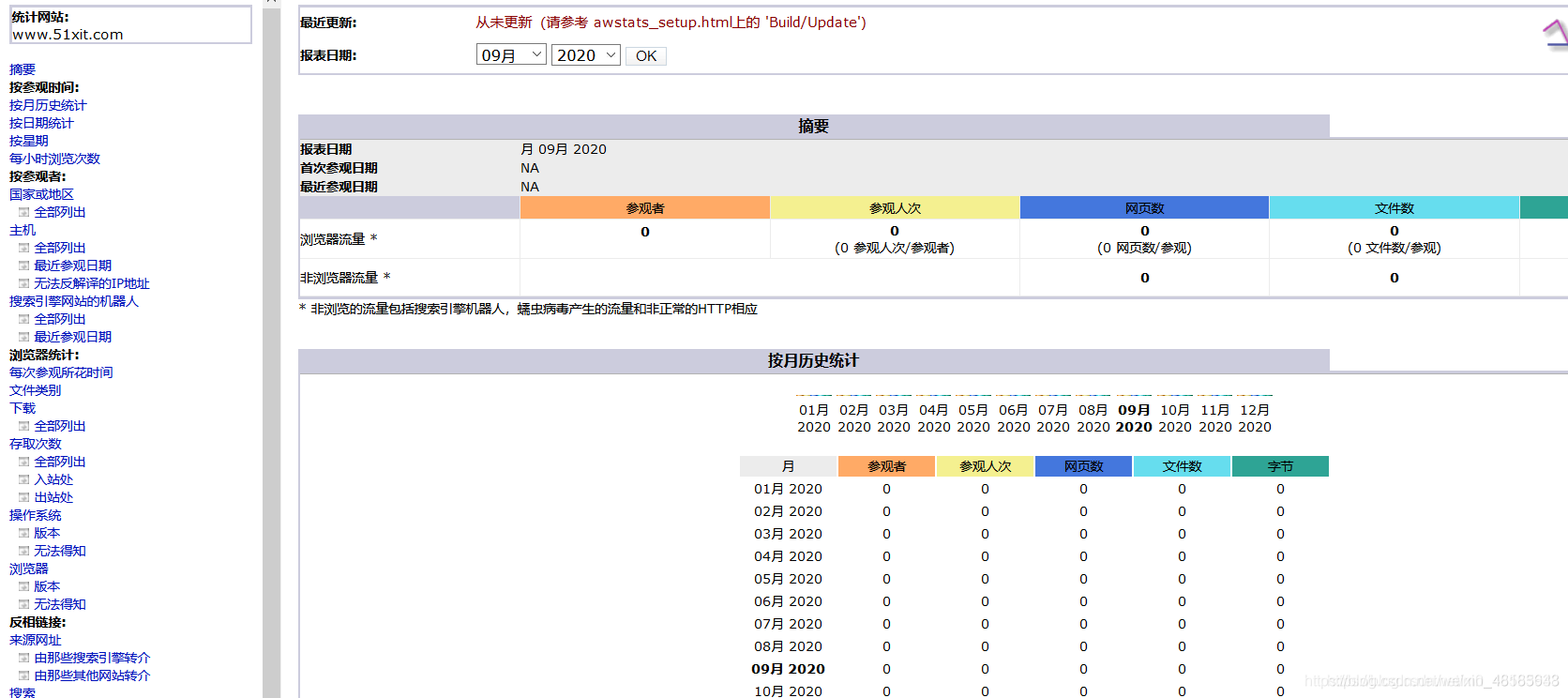Click the list icon beside 出站处
The height and width of the screenshot is (698, 1568).
23,497
